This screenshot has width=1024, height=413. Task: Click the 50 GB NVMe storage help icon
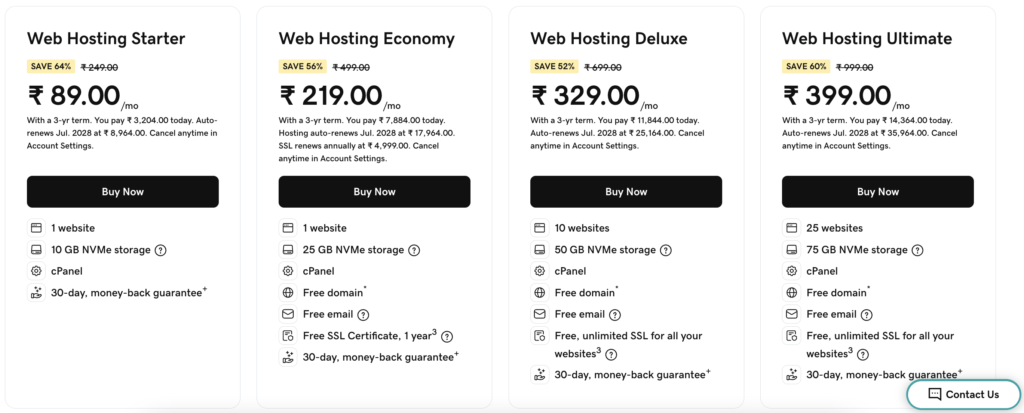pyautogui.click(x=665, y=250)
